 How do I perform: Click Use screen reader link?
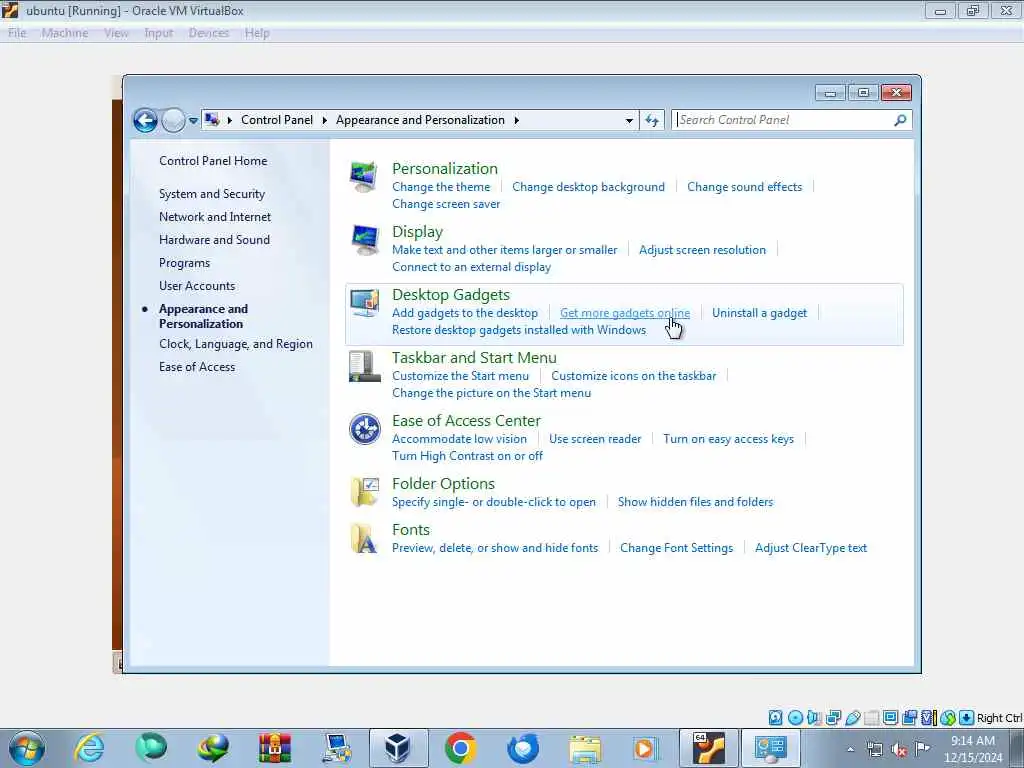point(595,439)
